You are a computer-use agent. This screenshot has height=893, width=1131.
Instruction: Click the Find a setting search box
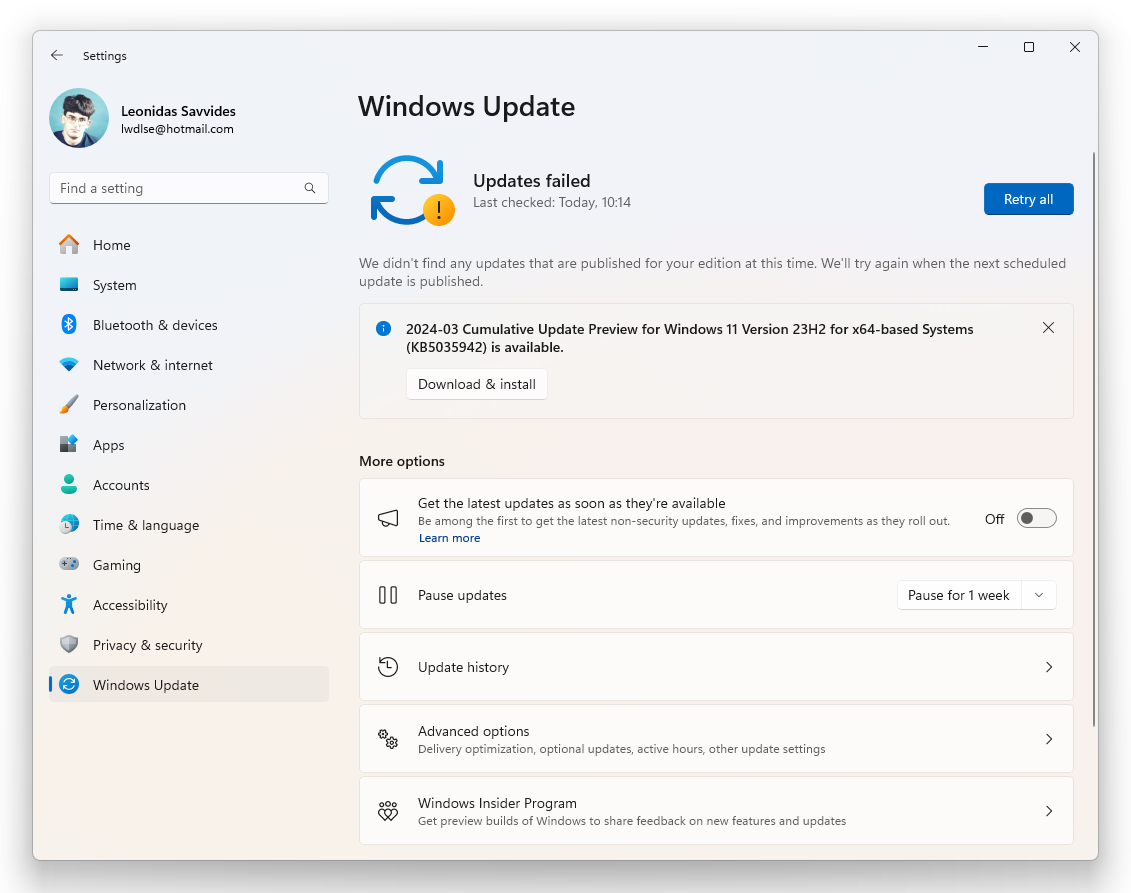189,188
